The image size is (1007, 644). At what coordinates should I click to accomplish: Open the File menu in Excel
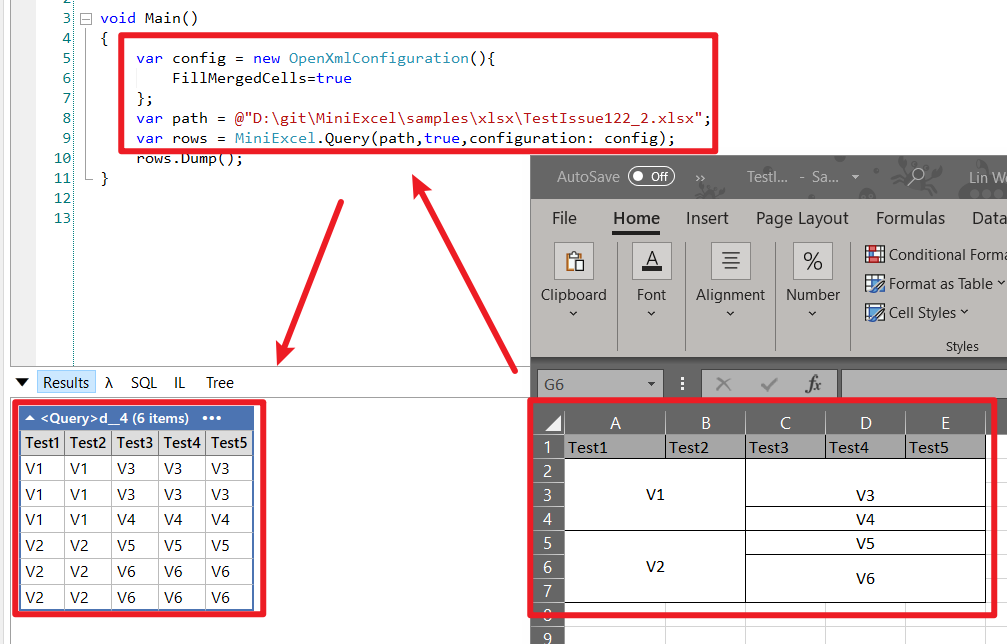[x=564, y=218]
